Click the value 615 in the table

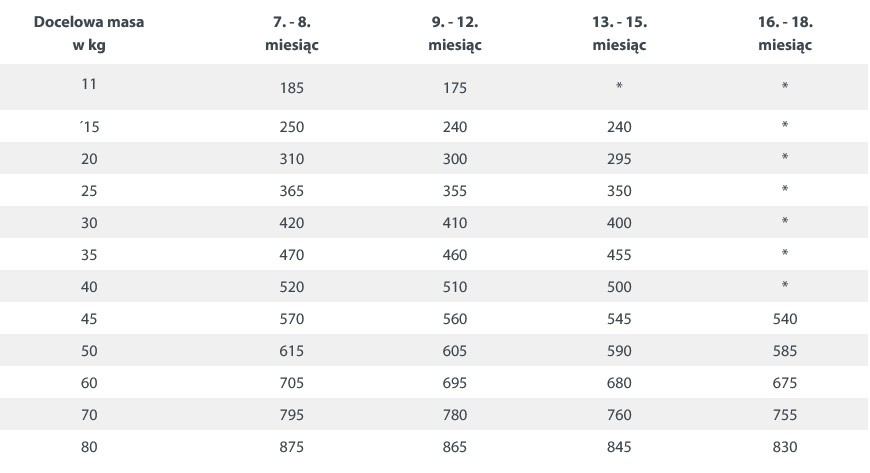(x=292, y=351)
